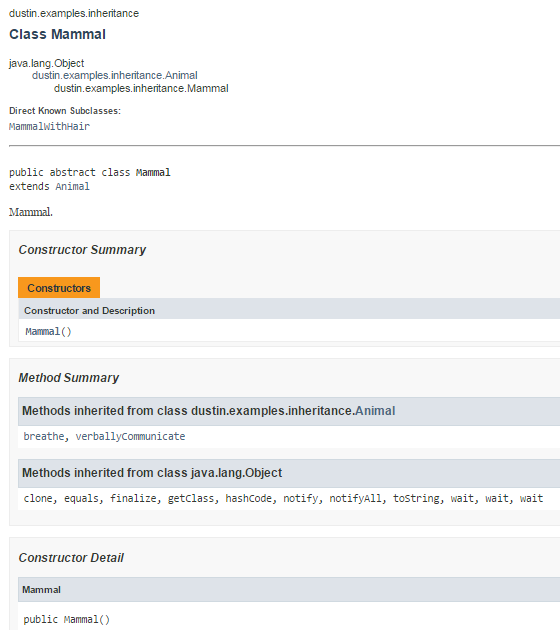Select the orange Constructors tab
This screenshot has width=560, height=630.
click(59, 288)
